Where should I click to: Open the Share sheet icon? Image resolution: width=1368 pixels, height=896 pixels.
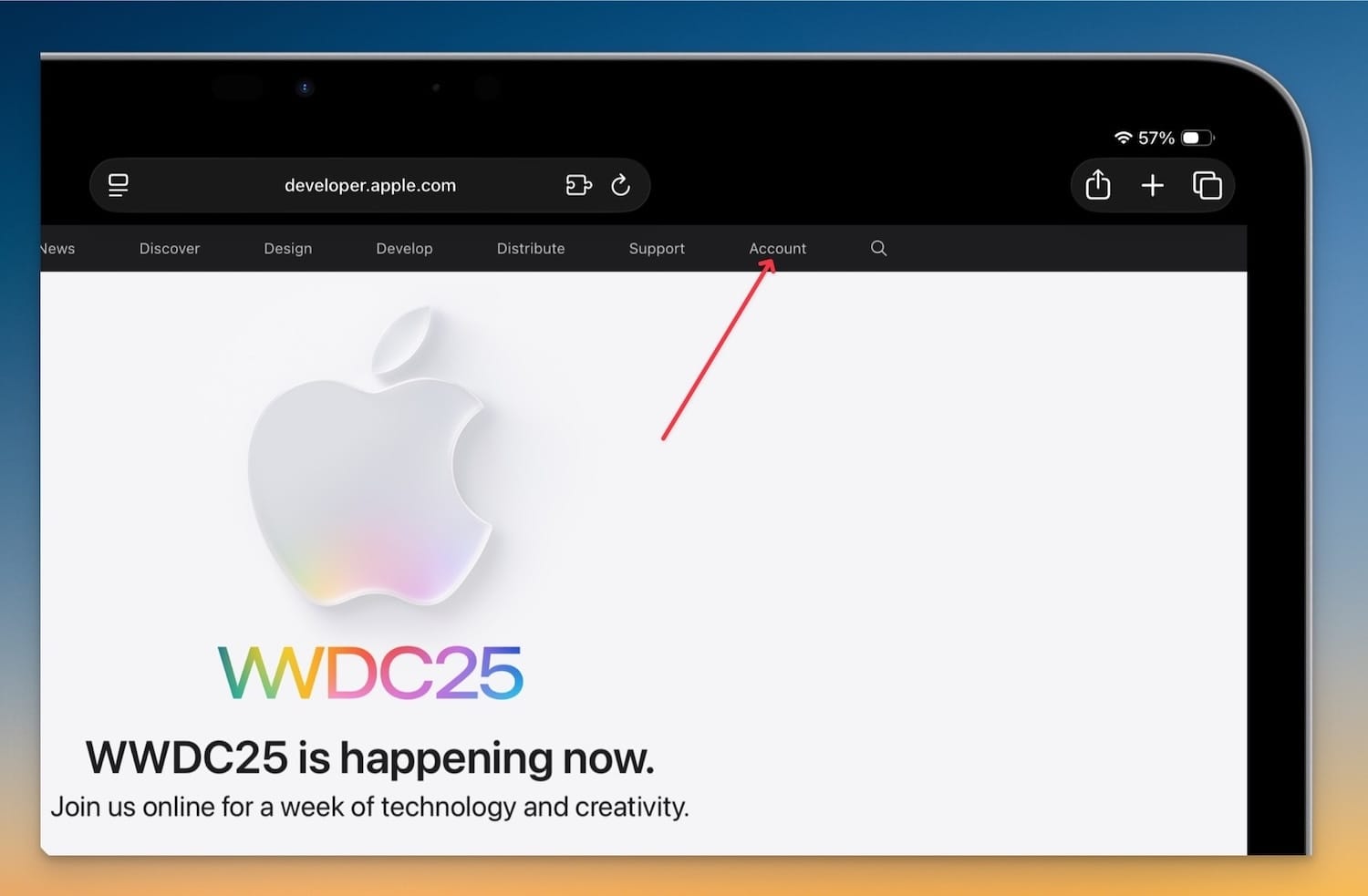(1098, 185)
